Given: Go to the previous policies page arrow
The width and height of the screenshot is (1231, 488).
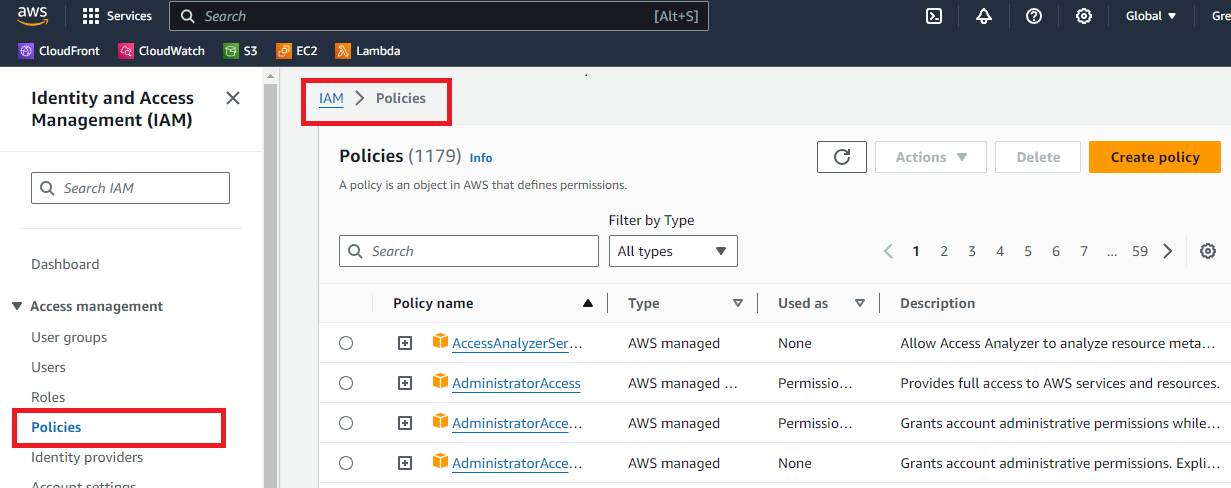Looking at the screenshot, I should tap(888, 251).
